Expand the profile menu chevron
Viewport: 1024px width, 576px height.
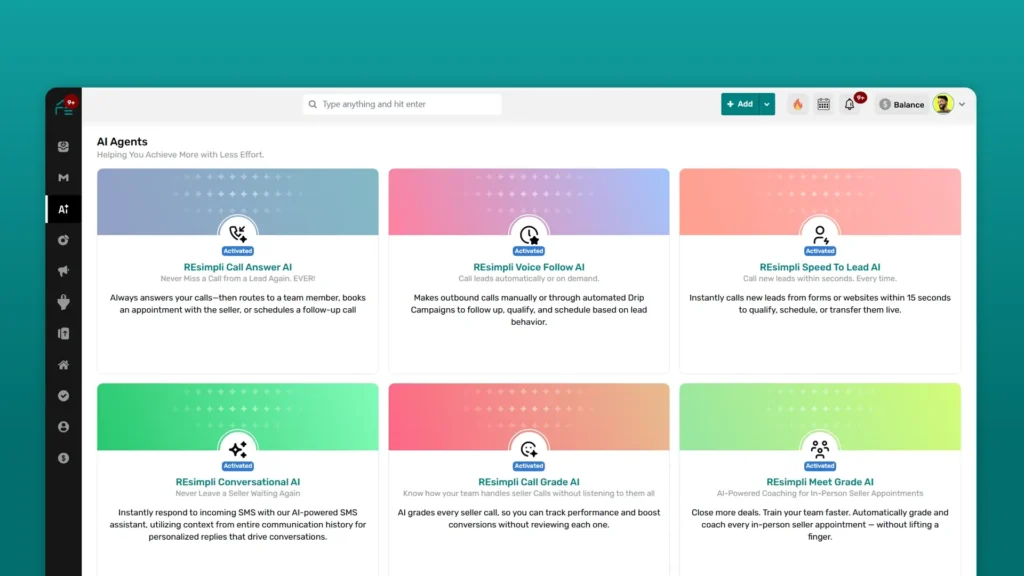pyautogui.click(x=962, y=104)
